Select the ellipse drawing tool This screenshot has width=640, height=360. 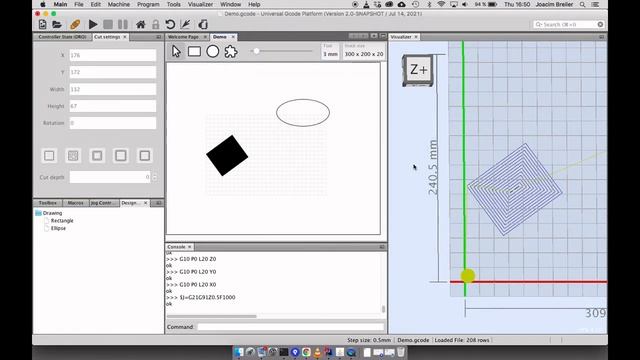point(213,51)
